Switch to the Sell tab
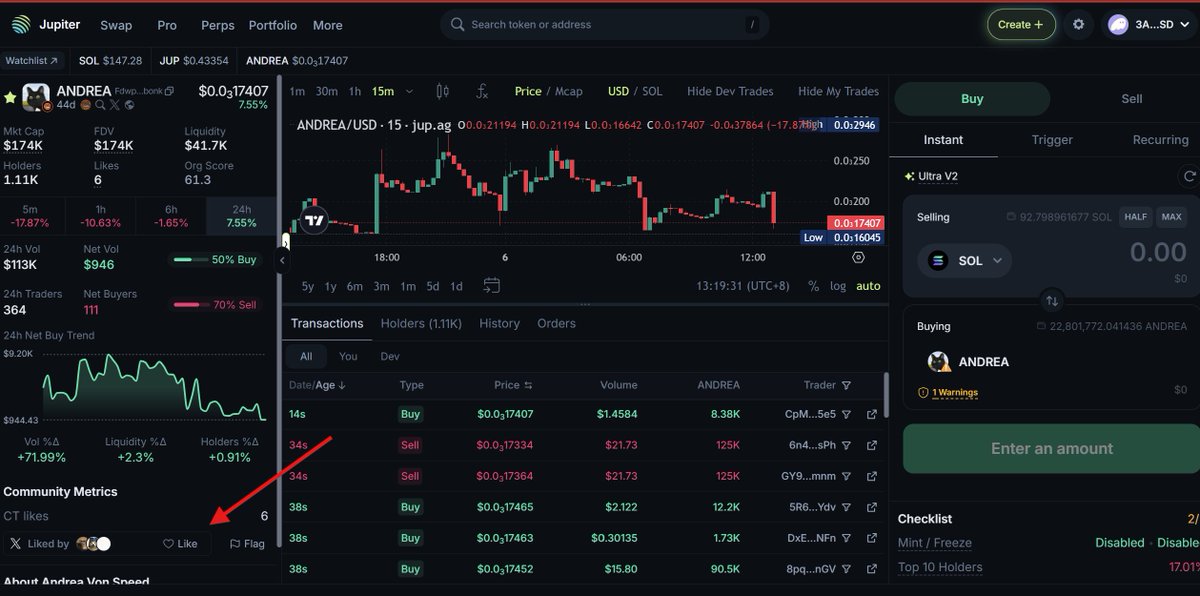1200x596 pixels. (1132, 99)
